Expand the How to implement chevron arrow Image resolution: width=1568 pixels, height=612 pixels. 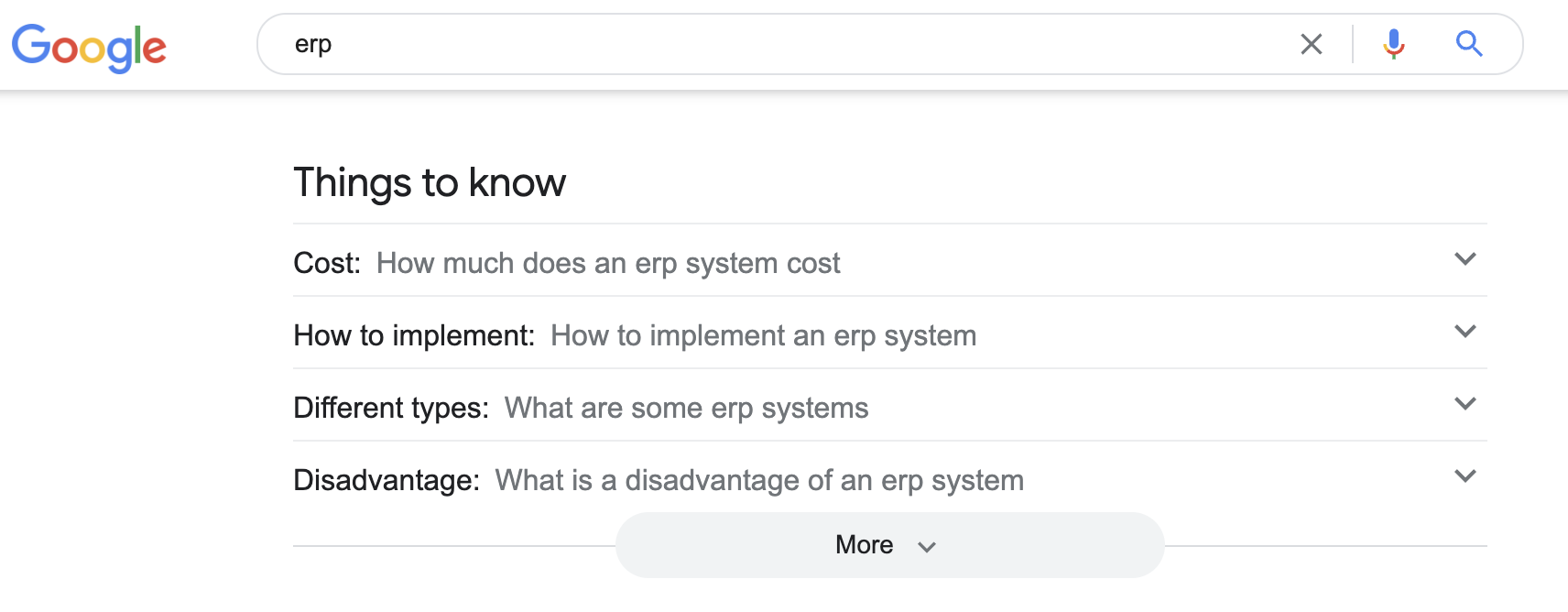tap(1465, 332)
